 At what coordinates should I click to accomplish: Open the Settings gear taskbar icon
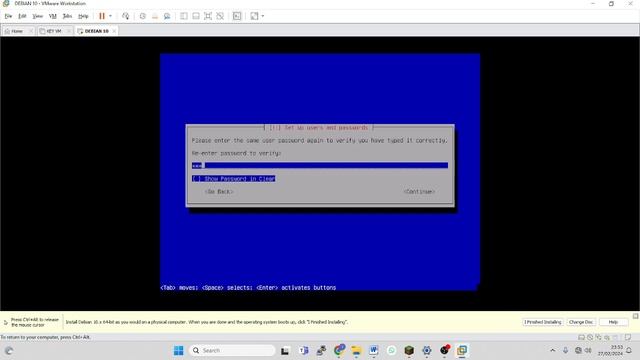pos(427,351)
